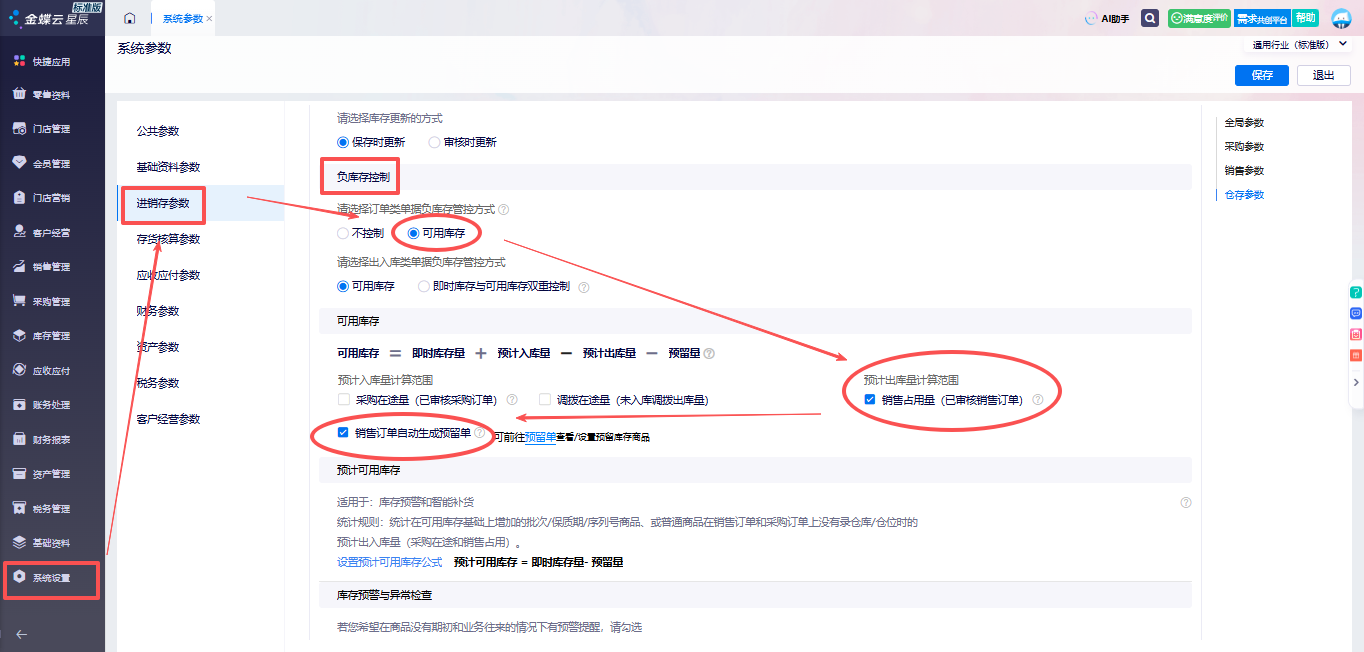
Task: Collapse sidebar with the back arrow
Action: coord(22,634)
